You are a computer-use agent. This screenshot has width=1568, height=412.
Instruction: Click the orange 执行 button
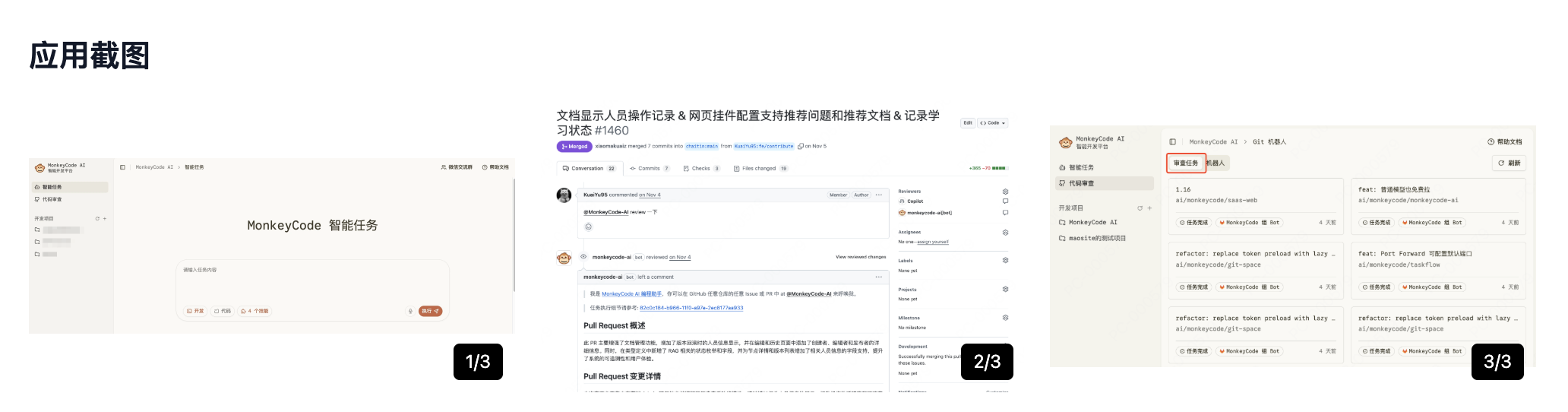pyautogui.click(x=430, y=311)
